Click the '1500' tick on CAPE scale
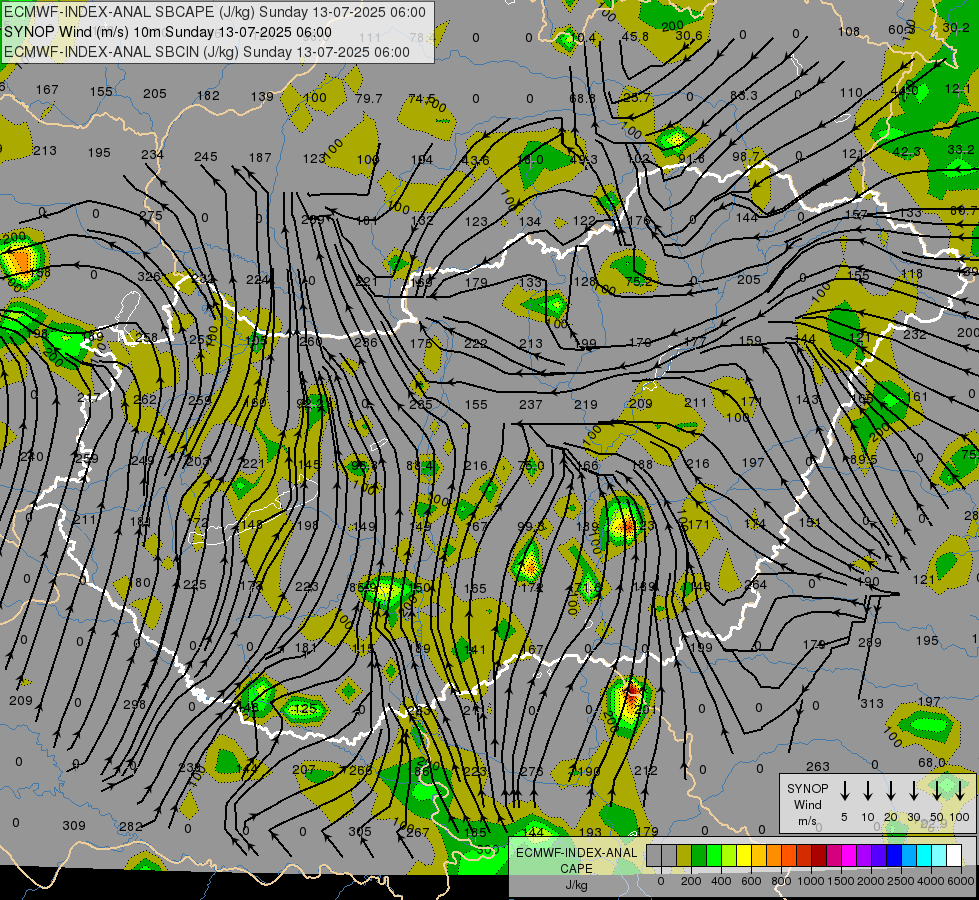Screen dimensions: 979x900 [x=841, y=881]
